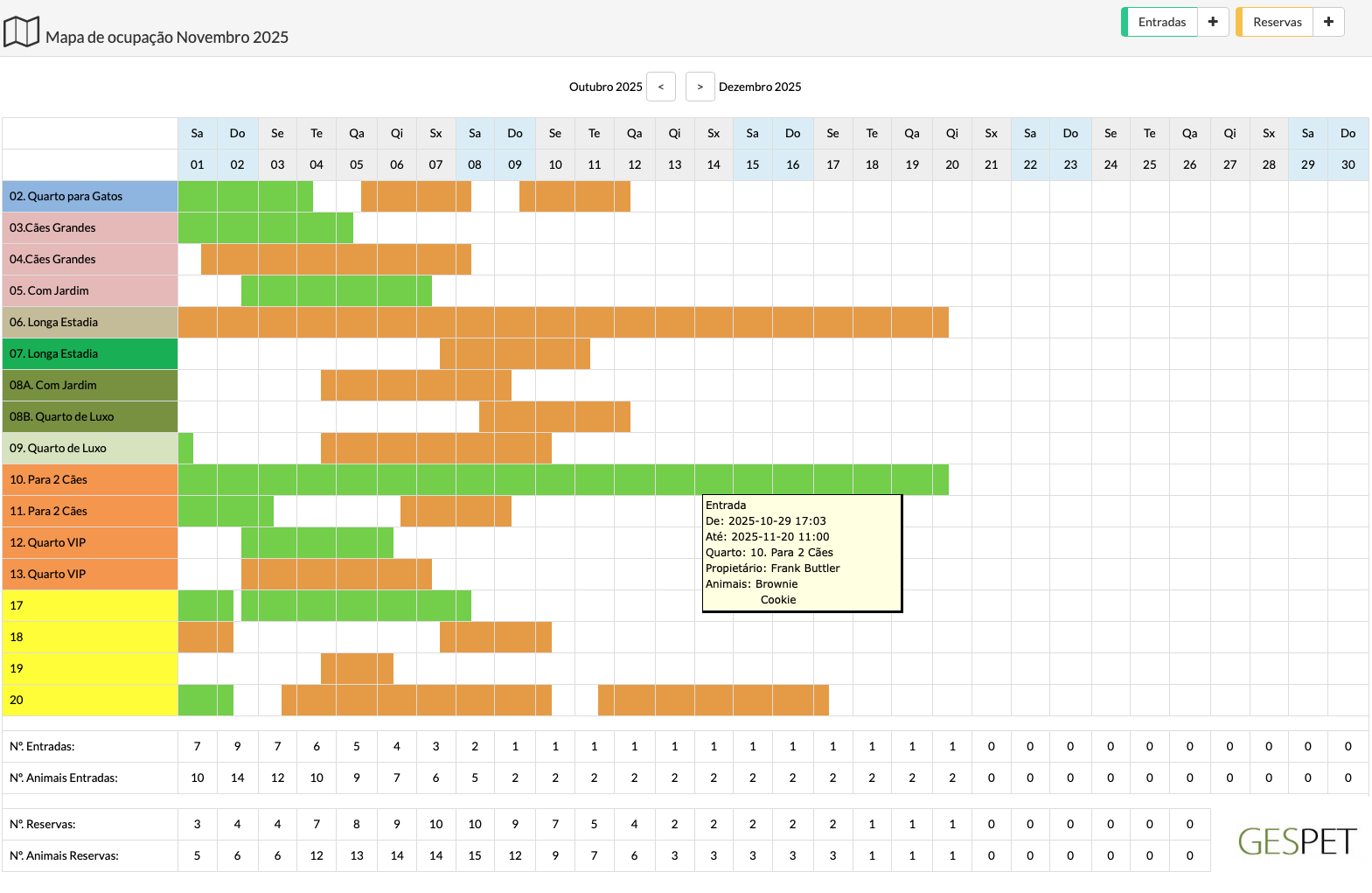The image size is (1372, 893).
Task: Click the green entry bar in 12. Quarto VIP
Action: pos(317,543)
